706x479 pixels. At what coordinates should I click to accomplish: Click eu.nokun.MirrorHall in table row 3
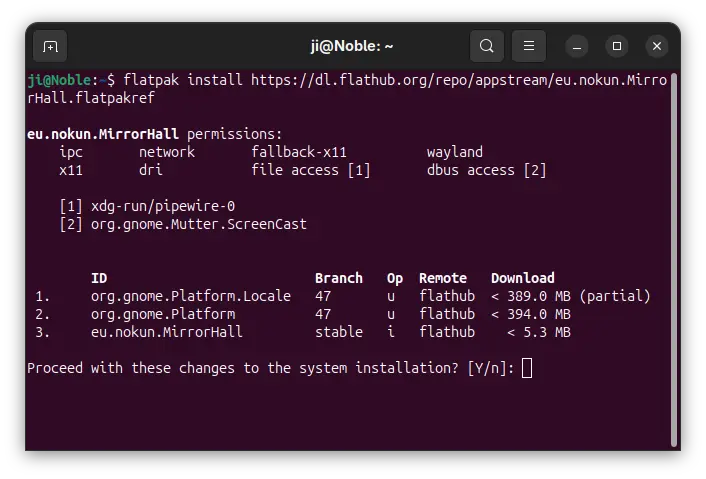[167, 332]
